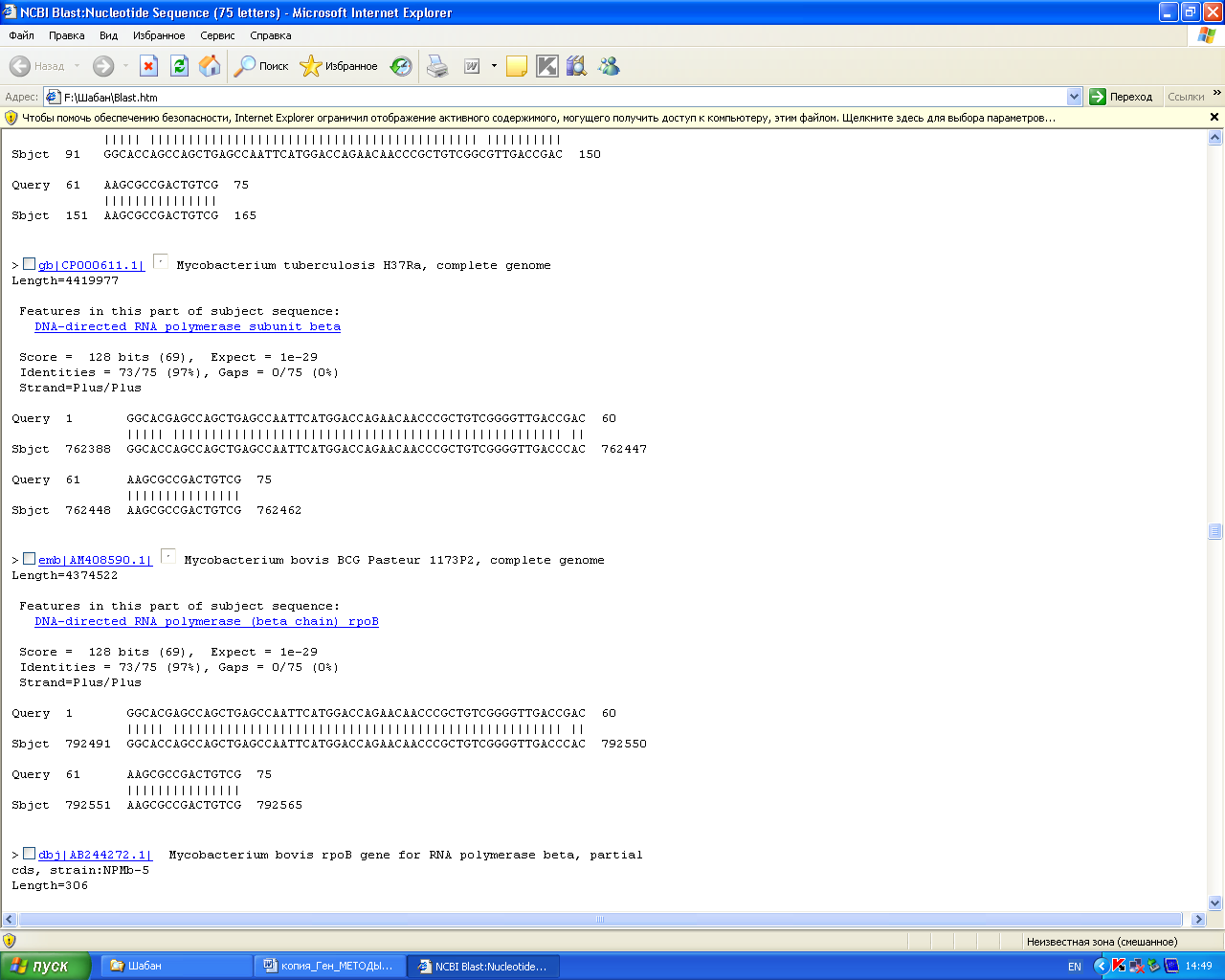Open the Back button history dropdown
This screenshot has width=1225, height=980.
77,66
